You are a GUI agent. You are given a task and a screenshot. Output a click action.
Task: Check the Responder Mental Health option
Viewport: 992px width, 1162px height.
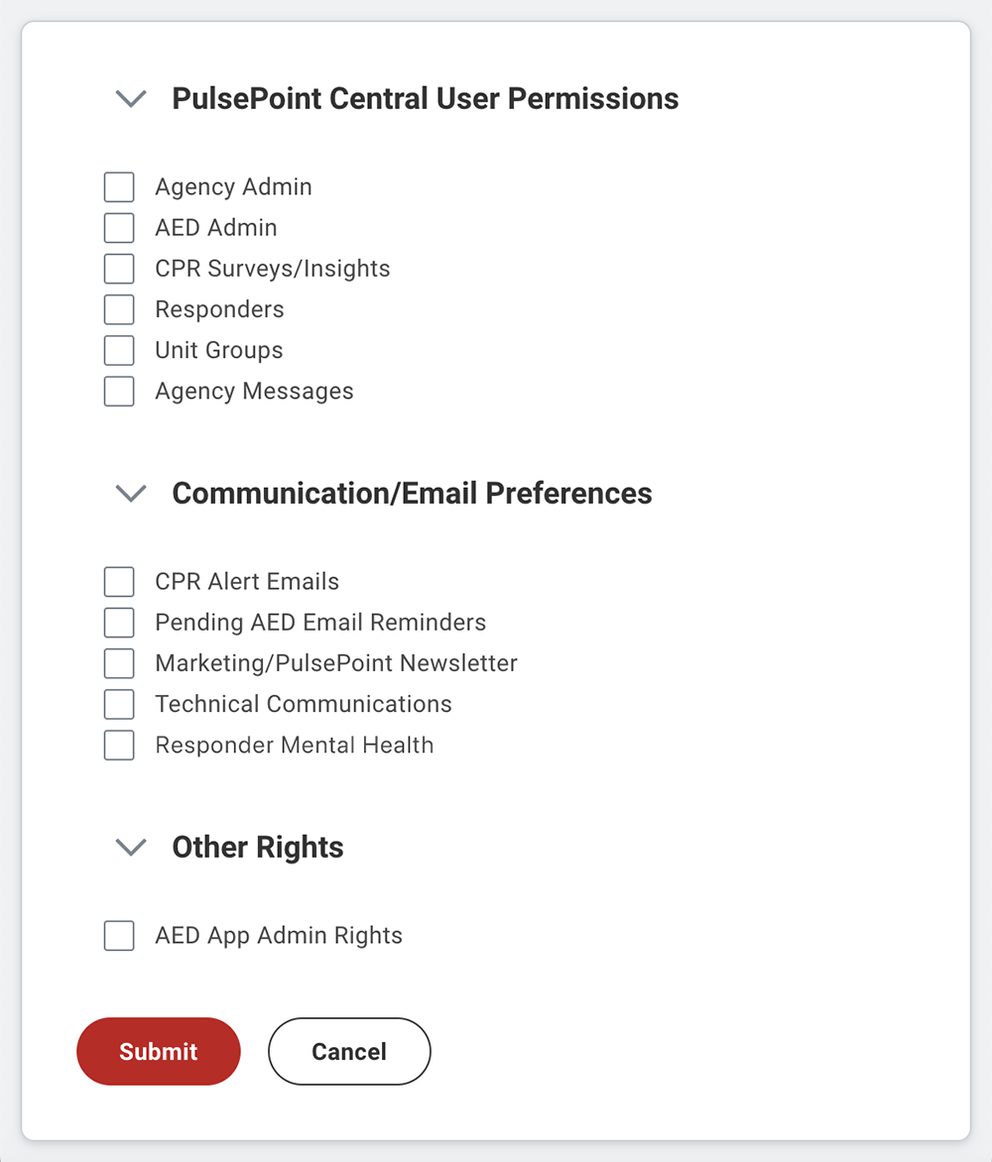(118, 745)
